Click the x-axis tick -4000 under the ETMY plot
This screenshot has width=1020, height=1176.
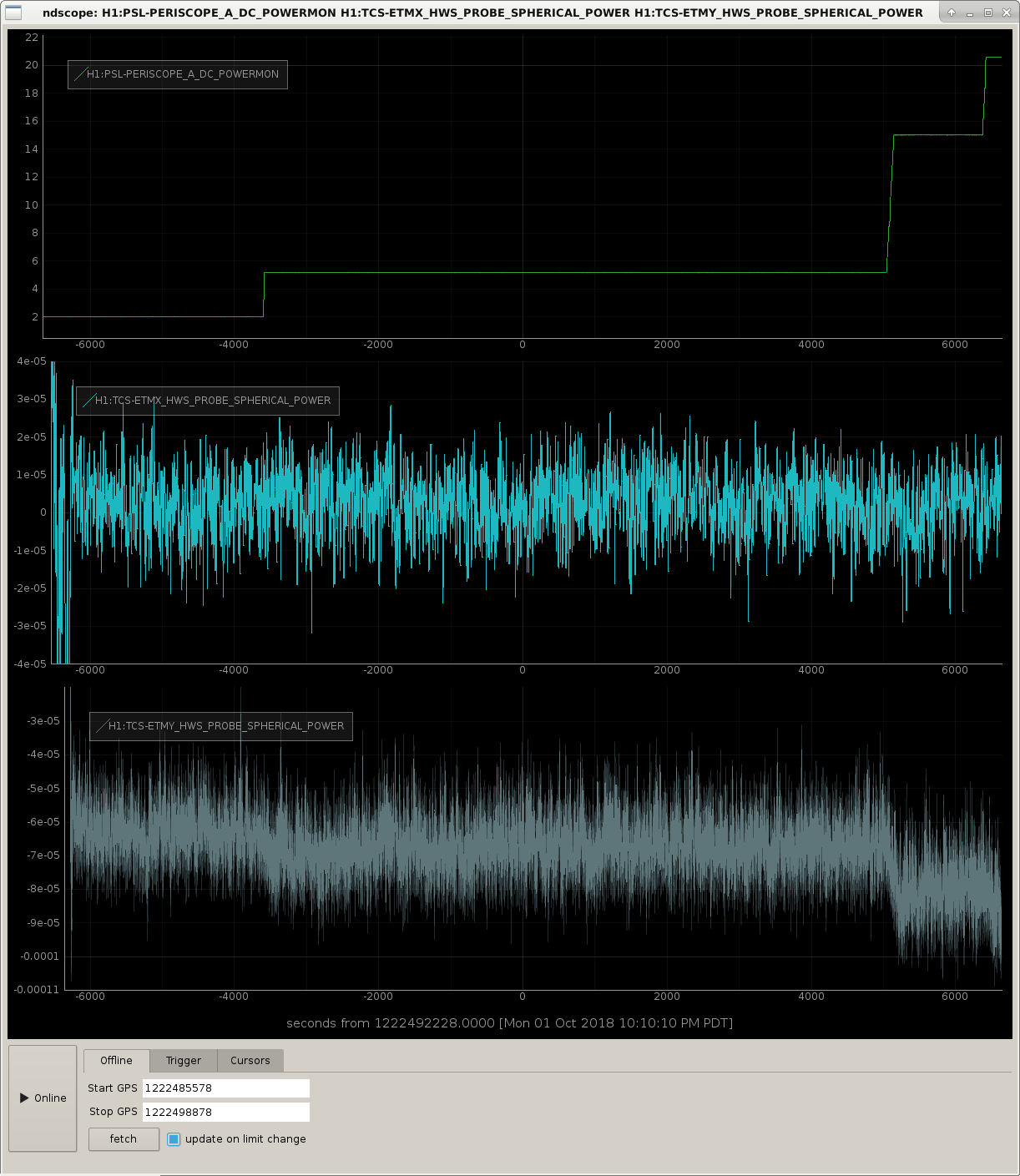234,997
